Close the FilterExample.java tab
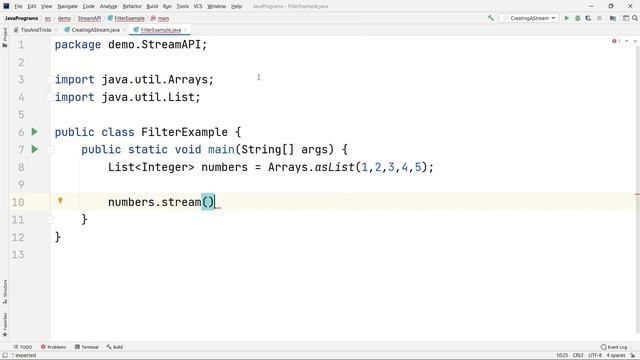 coord(185,30)
